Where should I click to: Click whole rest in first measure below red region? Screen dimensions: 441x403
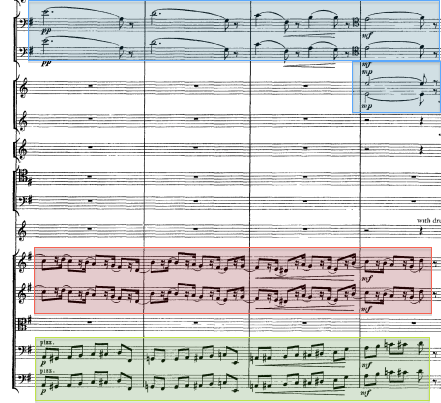(90, 322)
